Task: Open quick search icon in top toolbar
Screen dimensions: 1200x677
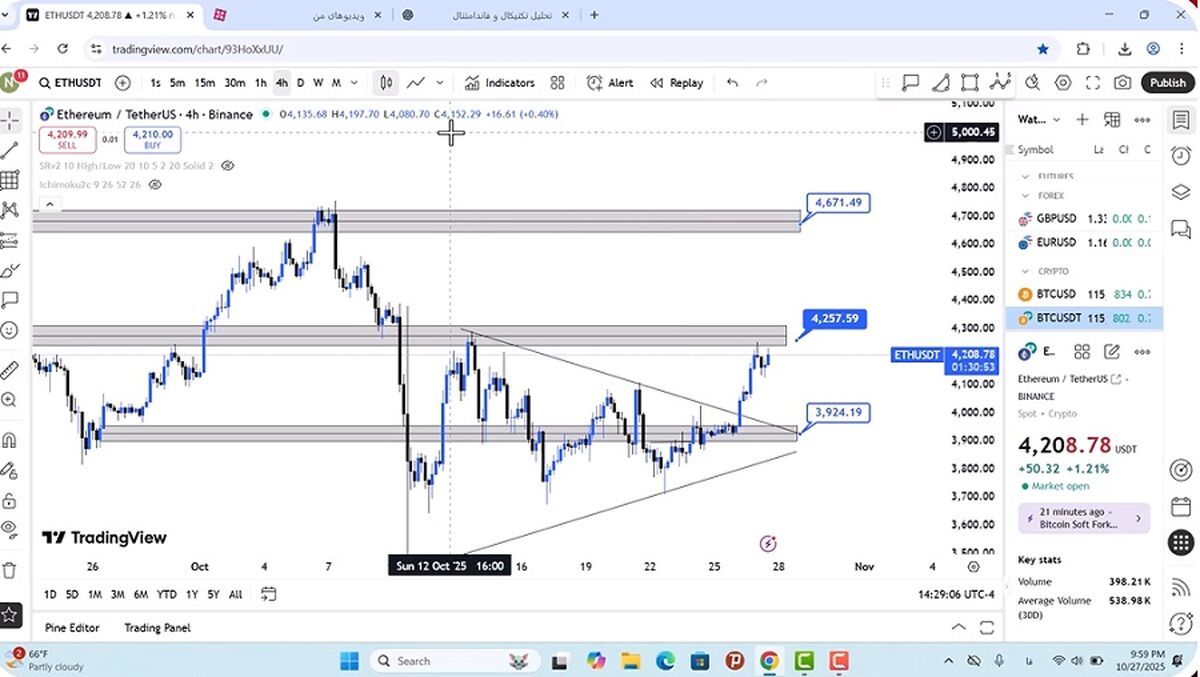Action: (1032, 83)
